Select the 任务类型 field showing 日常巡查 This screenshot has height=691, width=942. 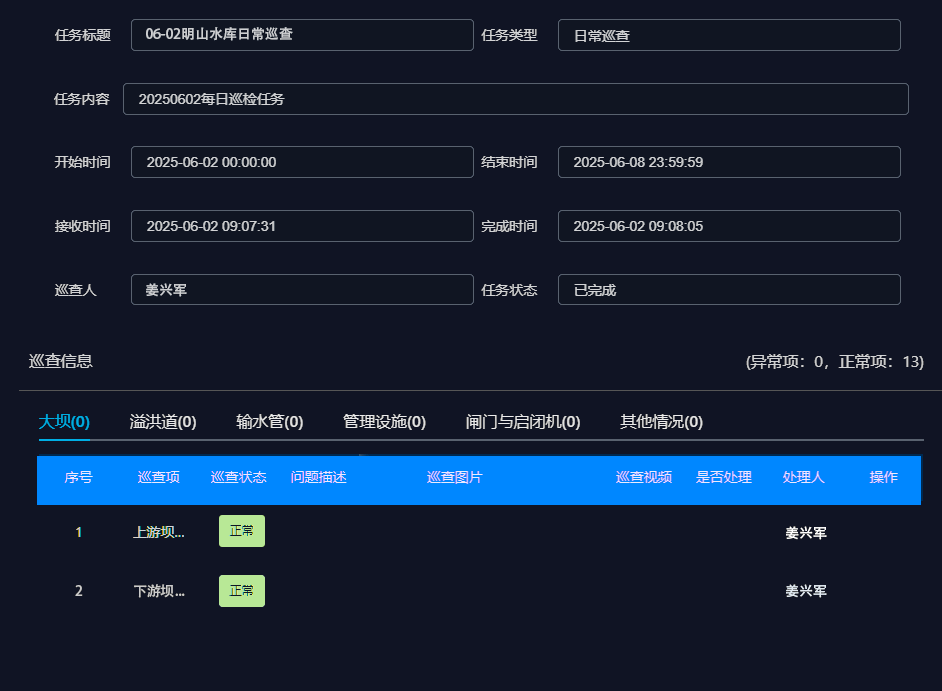pyautogui.click(x=728, y=35)
